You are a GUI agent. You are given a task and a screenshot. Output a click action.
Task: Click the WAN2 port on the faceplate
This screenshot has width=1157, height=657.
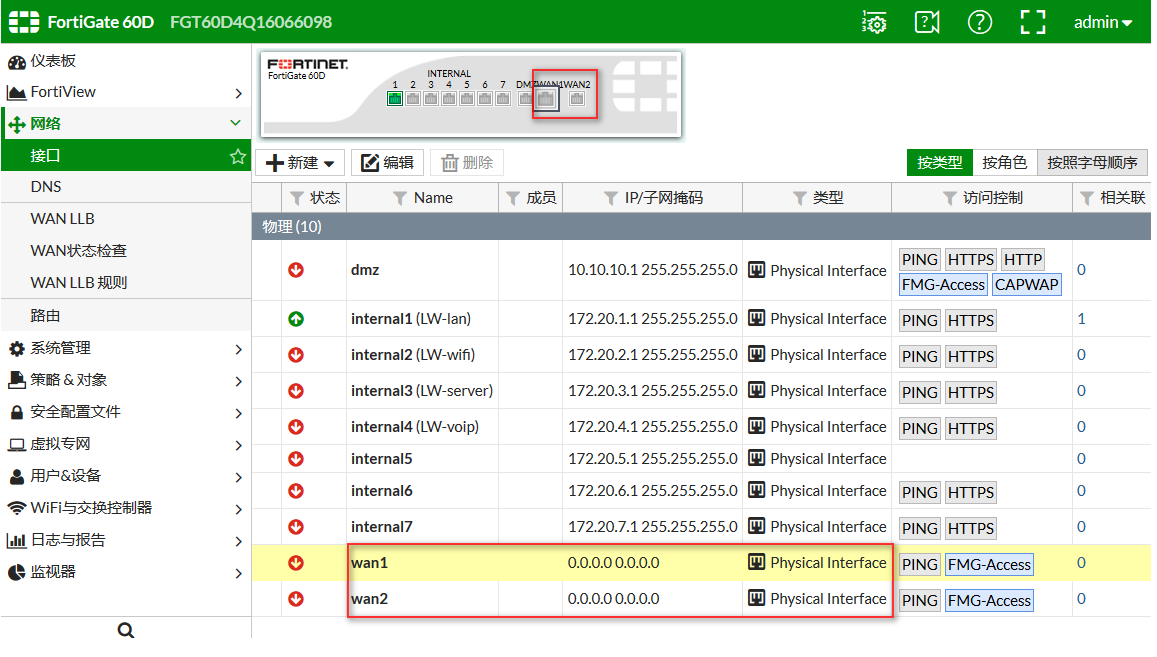(577, 98)
